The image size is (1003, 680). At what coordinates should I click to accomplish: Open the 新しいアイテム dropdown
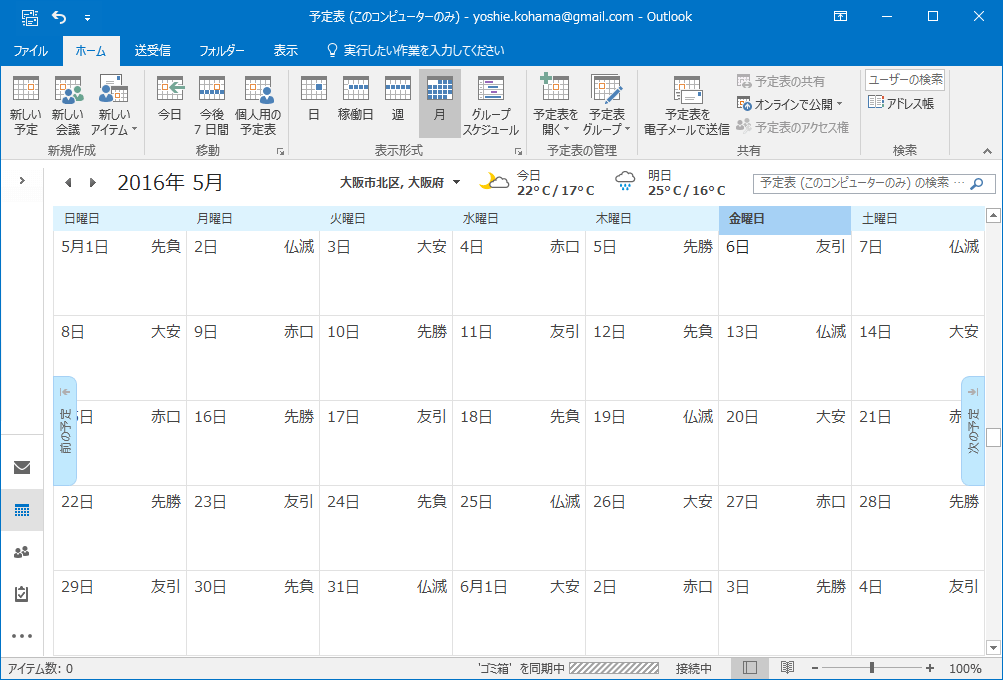pyautogui.click(x=114, y=106)
